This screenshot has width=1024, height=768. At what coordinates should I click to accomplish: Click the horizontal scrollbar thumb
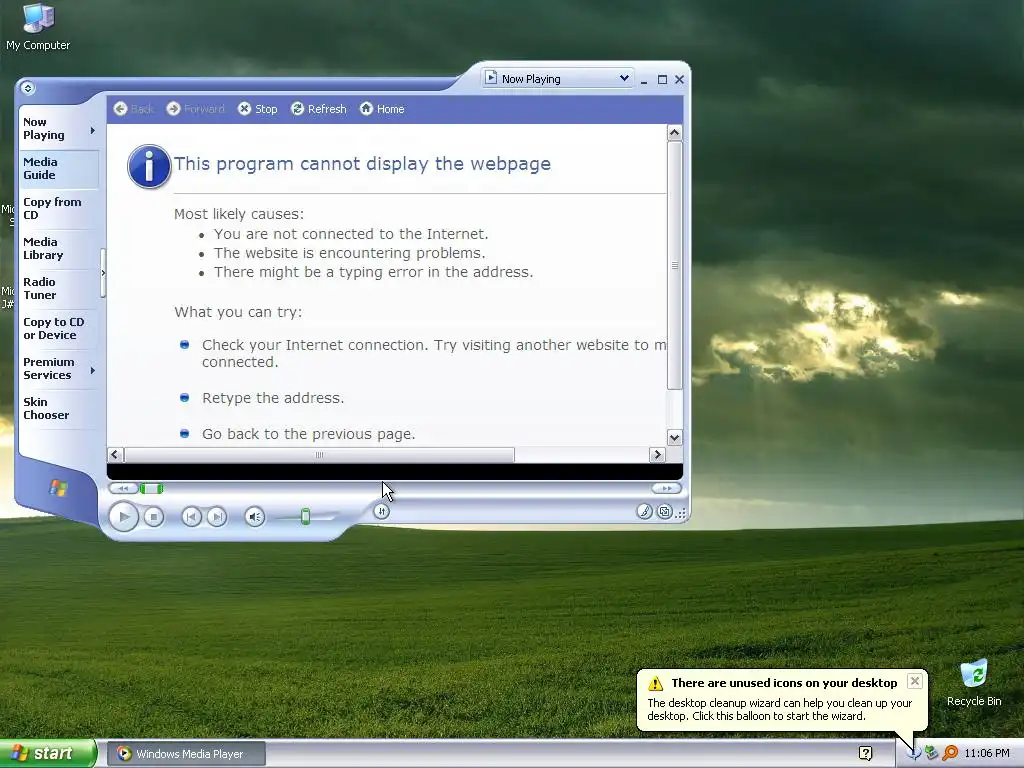(319, 455)
